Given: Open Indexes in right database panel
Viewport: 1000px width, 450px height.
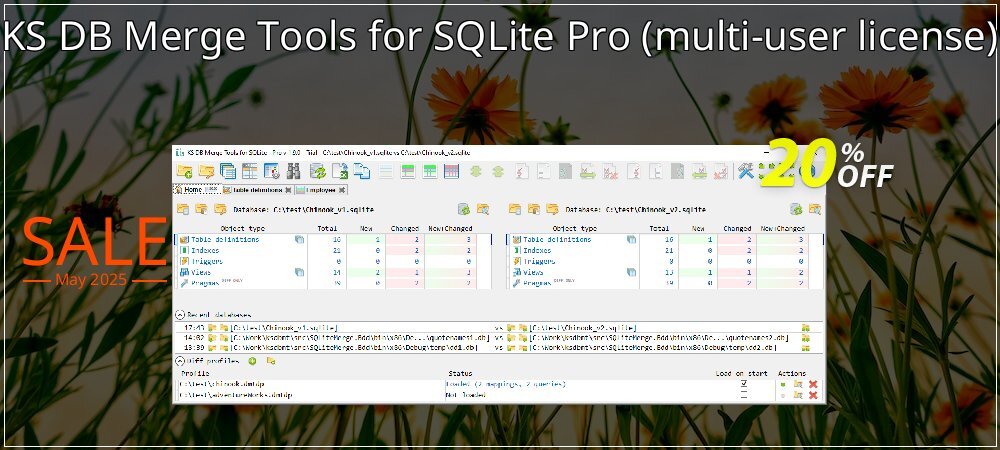Looking at the screenshot, I should coord(538,250).
